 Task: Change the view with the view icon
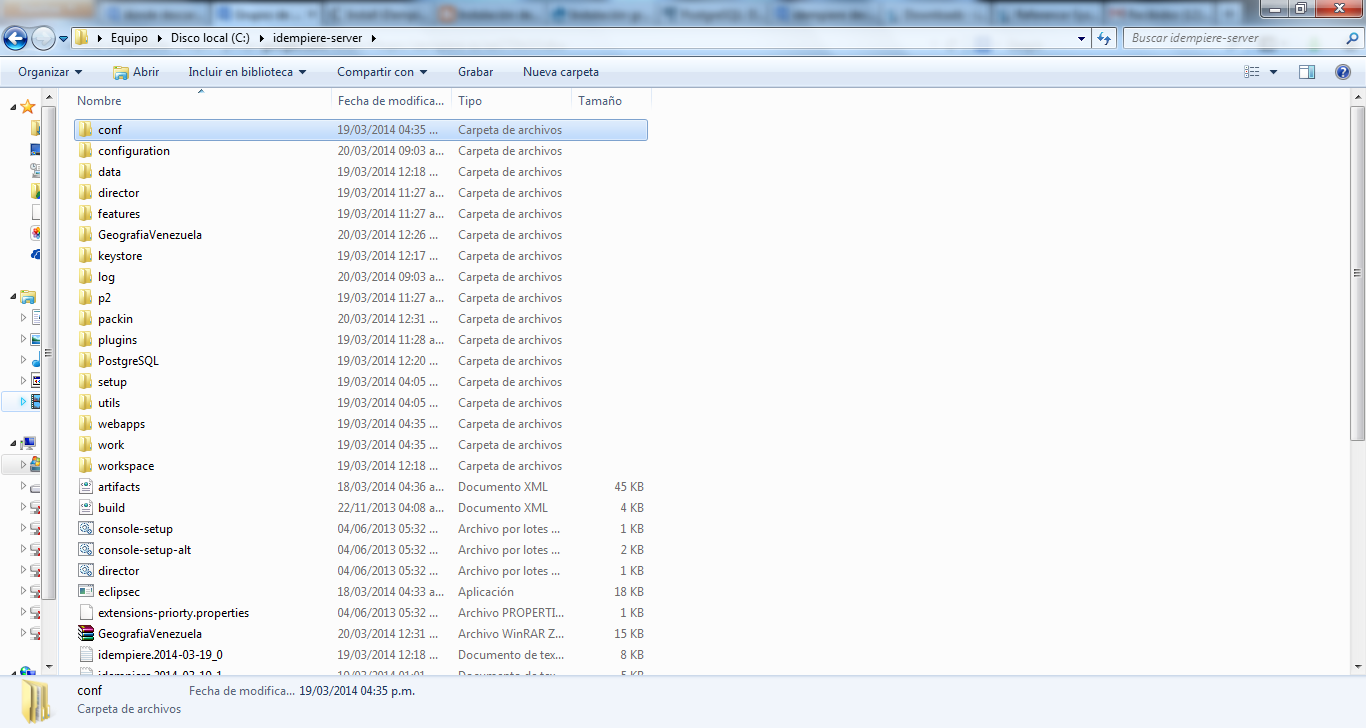1251,72
